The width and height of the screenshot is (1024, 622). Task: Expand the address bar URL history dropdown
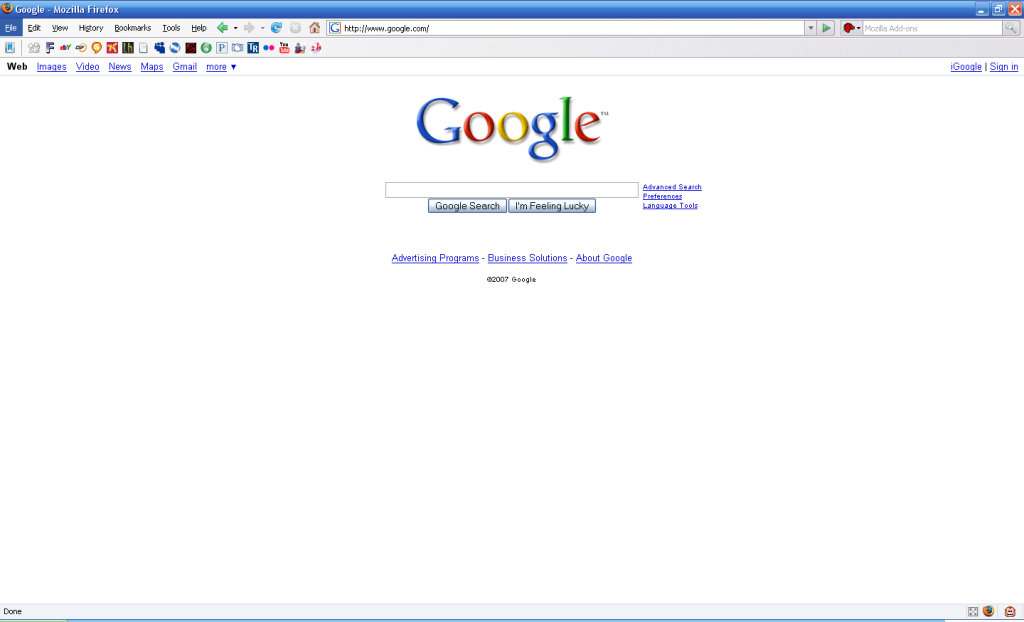tap(810, 28)
